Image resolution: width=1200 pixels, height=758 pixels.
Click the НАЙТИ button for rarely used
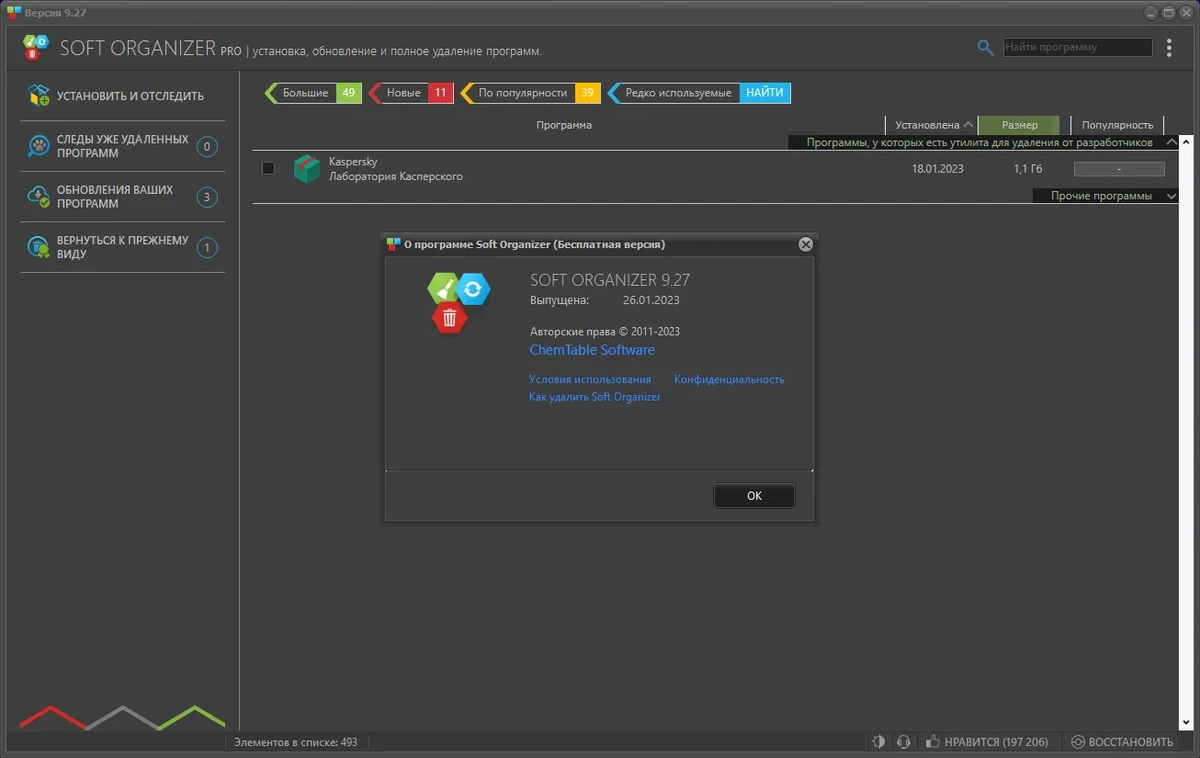pos(765,93)
